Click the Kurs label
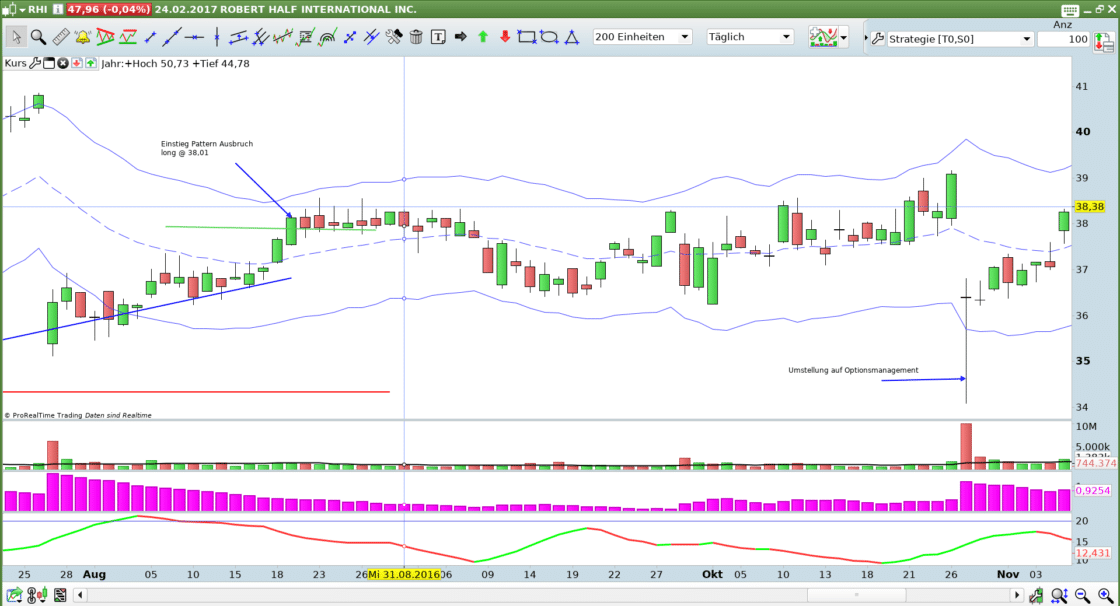The height and width of the screenshot is (606, 1120). point(15,63)
